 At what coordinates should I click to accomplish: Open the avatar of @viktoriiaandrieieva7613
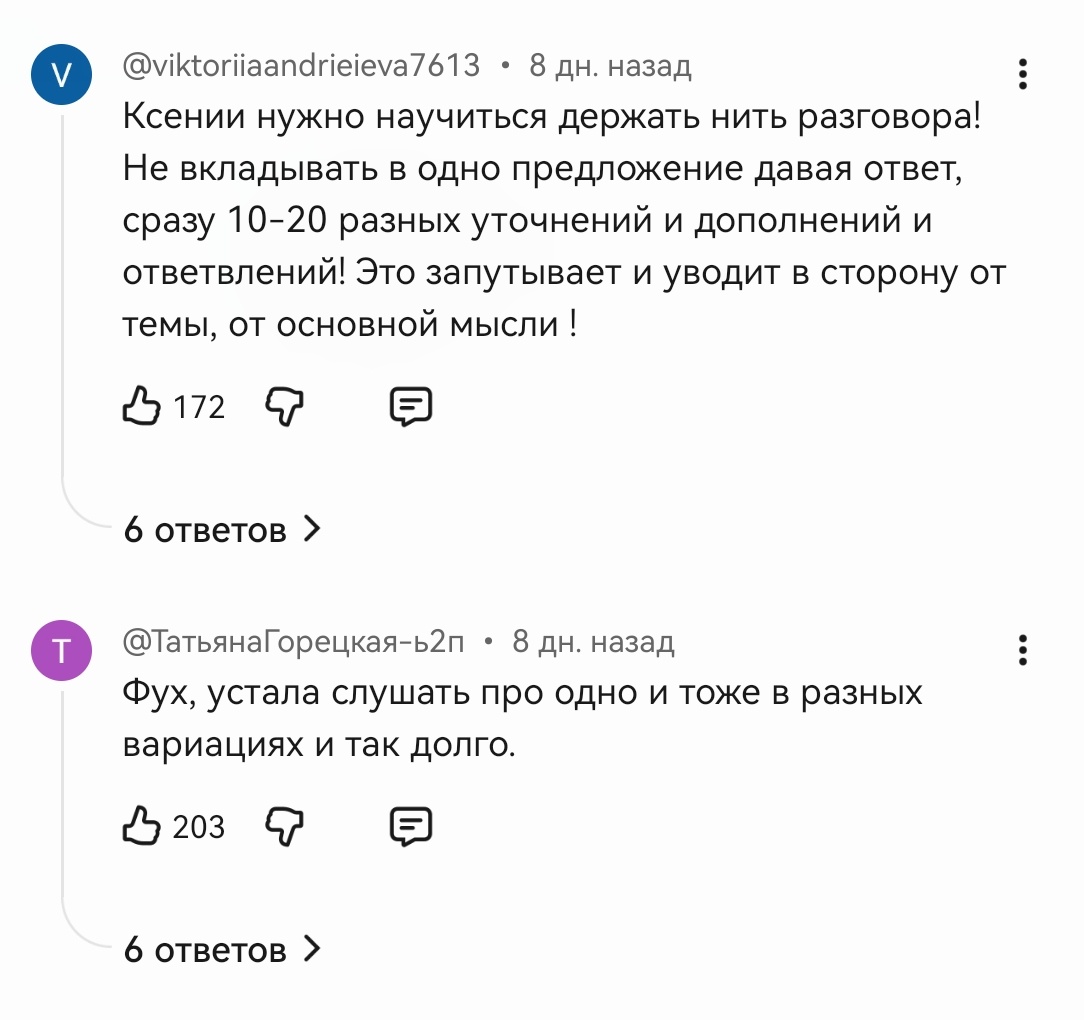(61, 73)
